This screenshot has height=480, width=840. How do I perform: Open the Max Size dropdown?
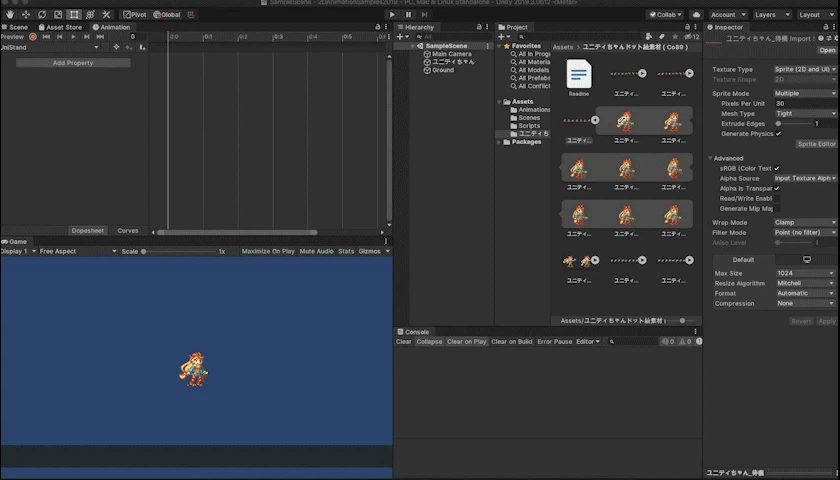click(805, 273)
